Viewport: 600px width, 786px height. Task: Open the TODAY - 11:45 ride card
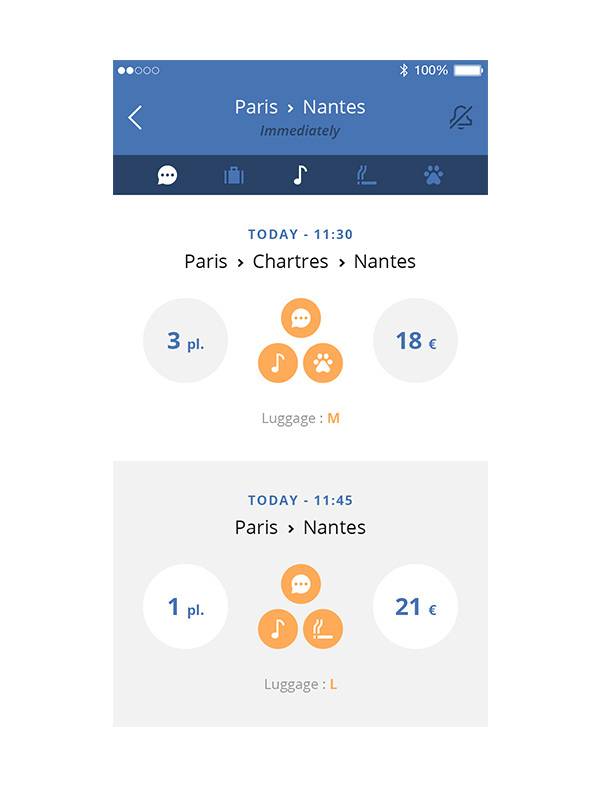point(300,500)
